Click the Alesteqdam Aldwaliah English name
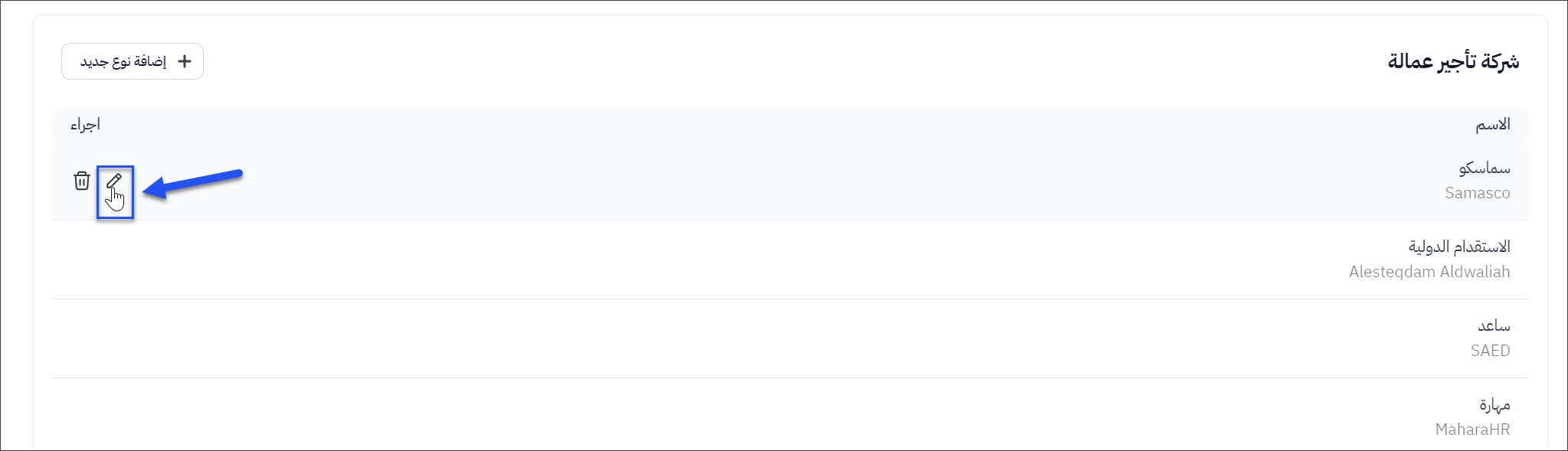This screenshot has height=451, width=1568. (1429, 272)
